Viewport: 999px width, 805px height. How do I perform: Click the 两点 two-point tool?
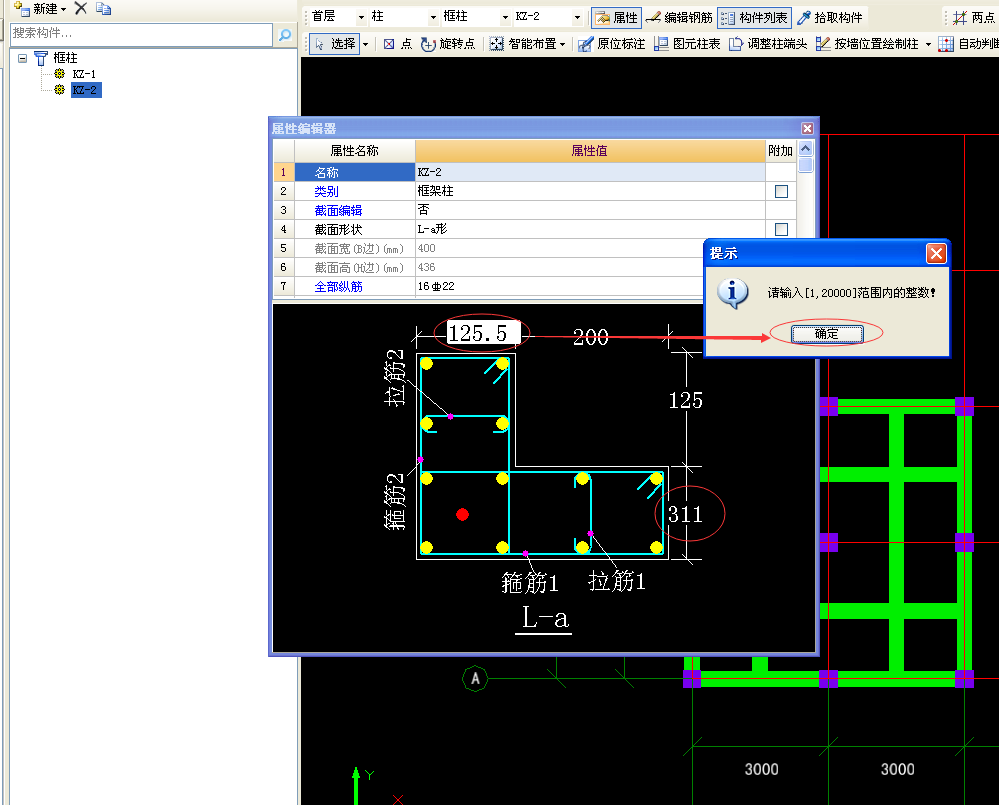974,17
